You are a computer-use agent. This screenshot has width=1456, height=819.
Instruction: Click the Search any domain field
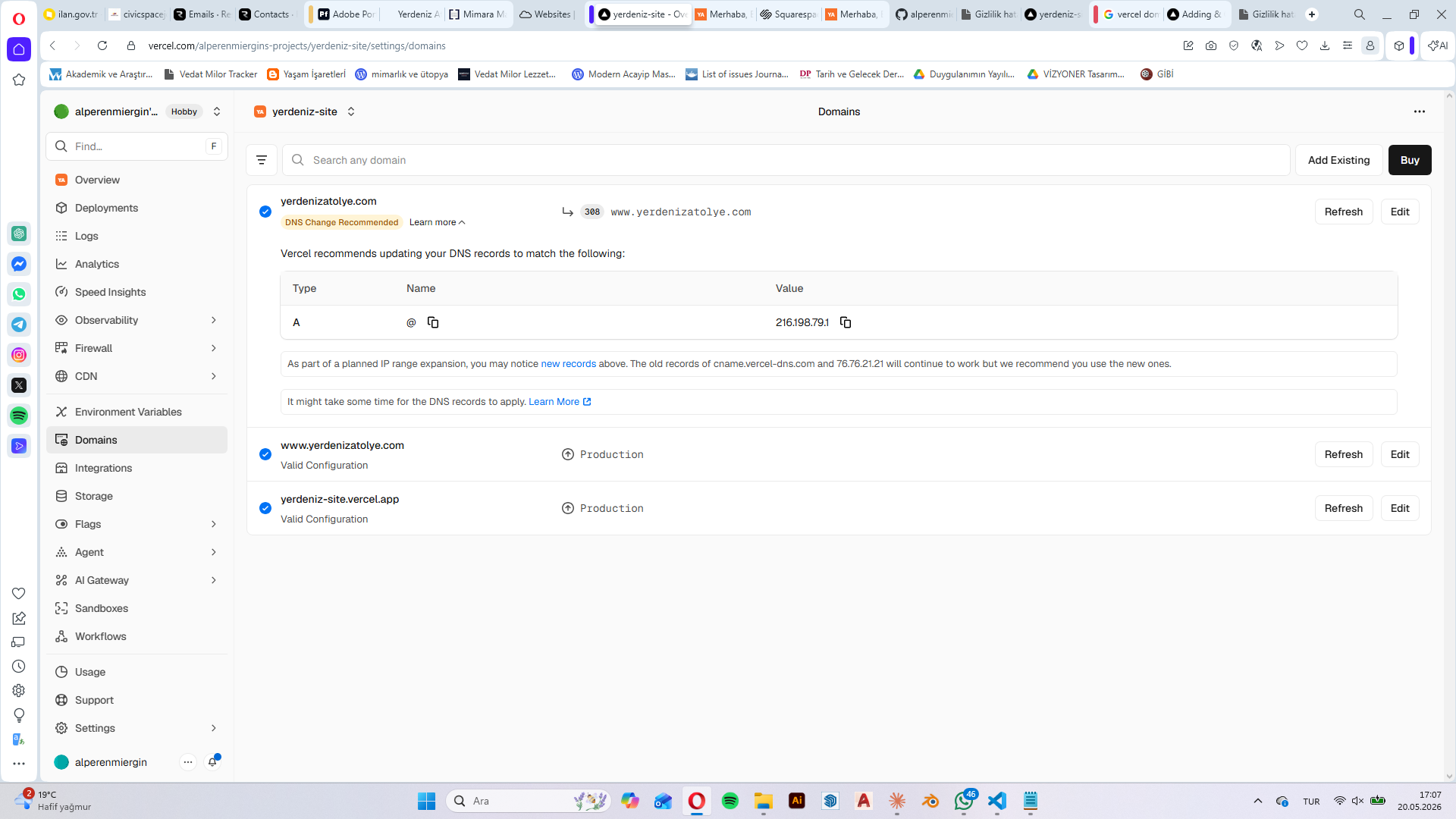[x=786, y=160]
